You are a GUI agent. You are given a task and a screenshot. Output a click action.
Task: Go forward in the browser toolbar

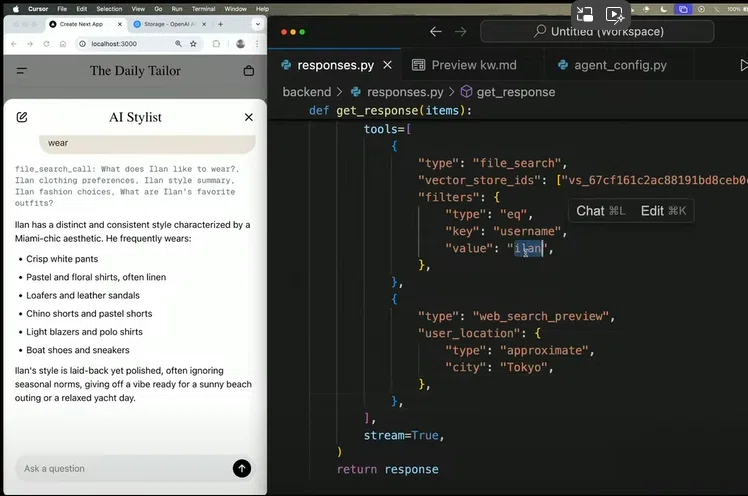30,44
